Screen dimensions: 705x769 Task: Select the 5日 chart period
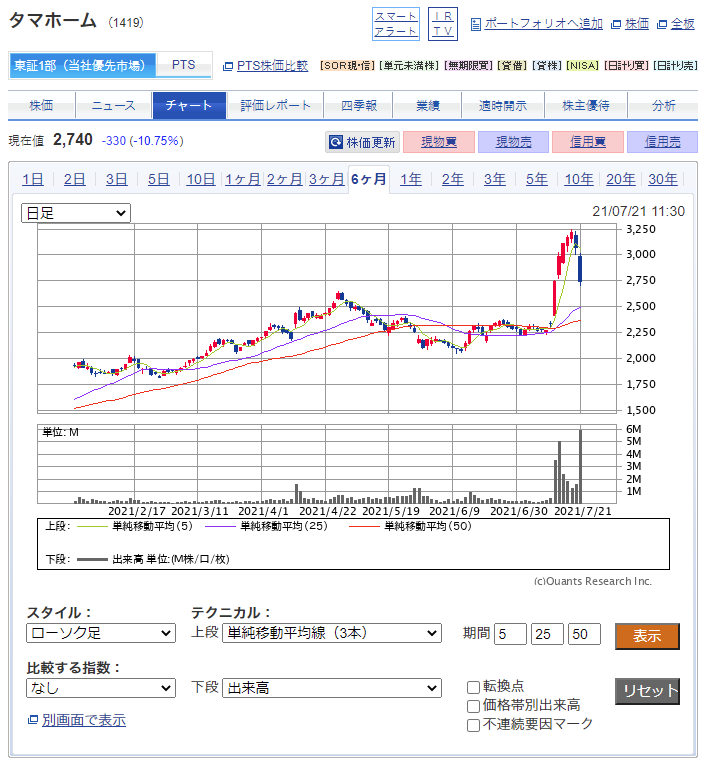[159, 179]
